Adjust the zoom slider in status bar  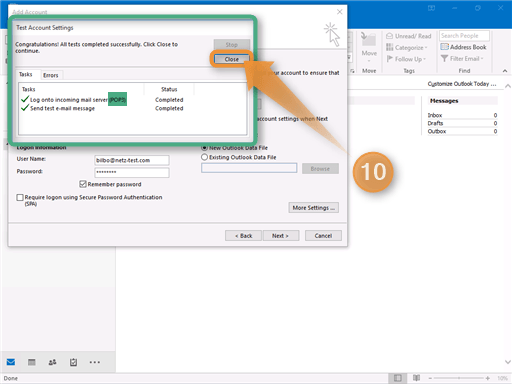pyautogui.click(x=459, y=378)
